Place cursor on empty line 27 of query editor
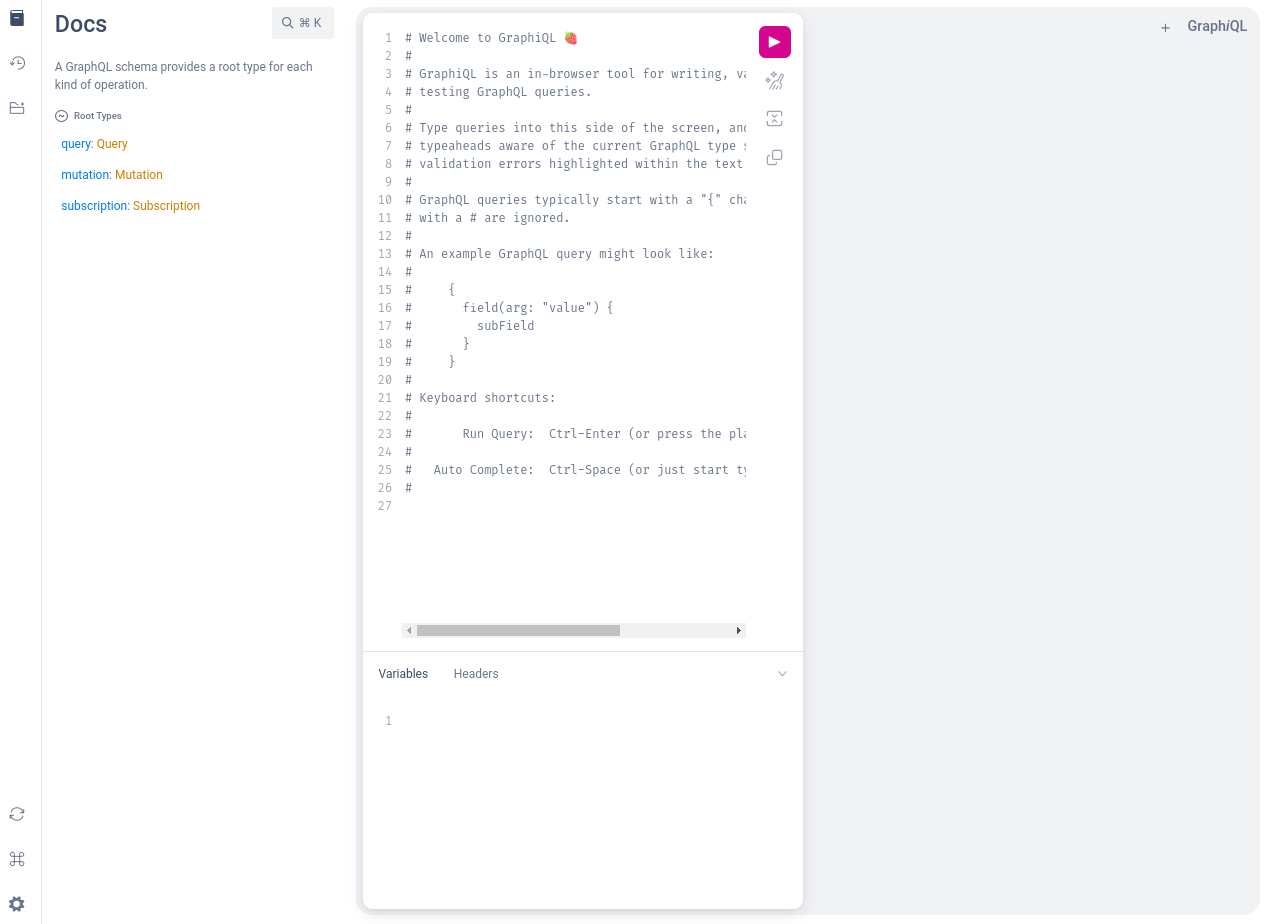The width and height of the screenshot is (1273, 924). coord(575,506)
